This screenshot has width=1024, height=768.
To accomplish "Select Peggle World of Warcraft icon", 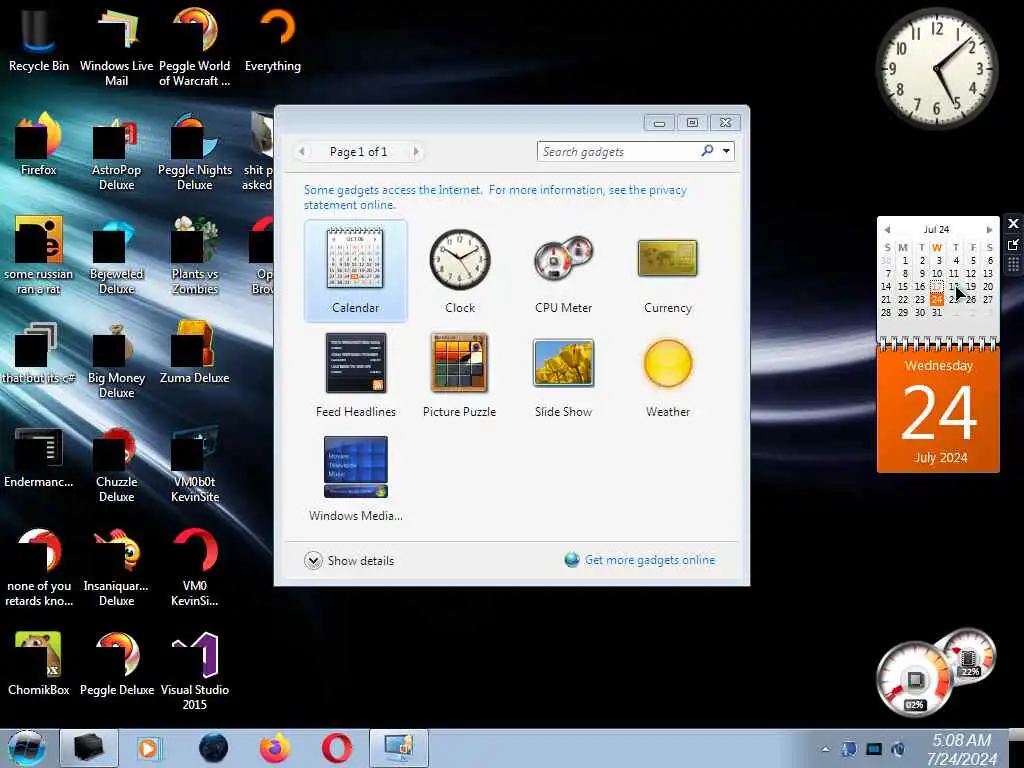I will coord(195,47).
